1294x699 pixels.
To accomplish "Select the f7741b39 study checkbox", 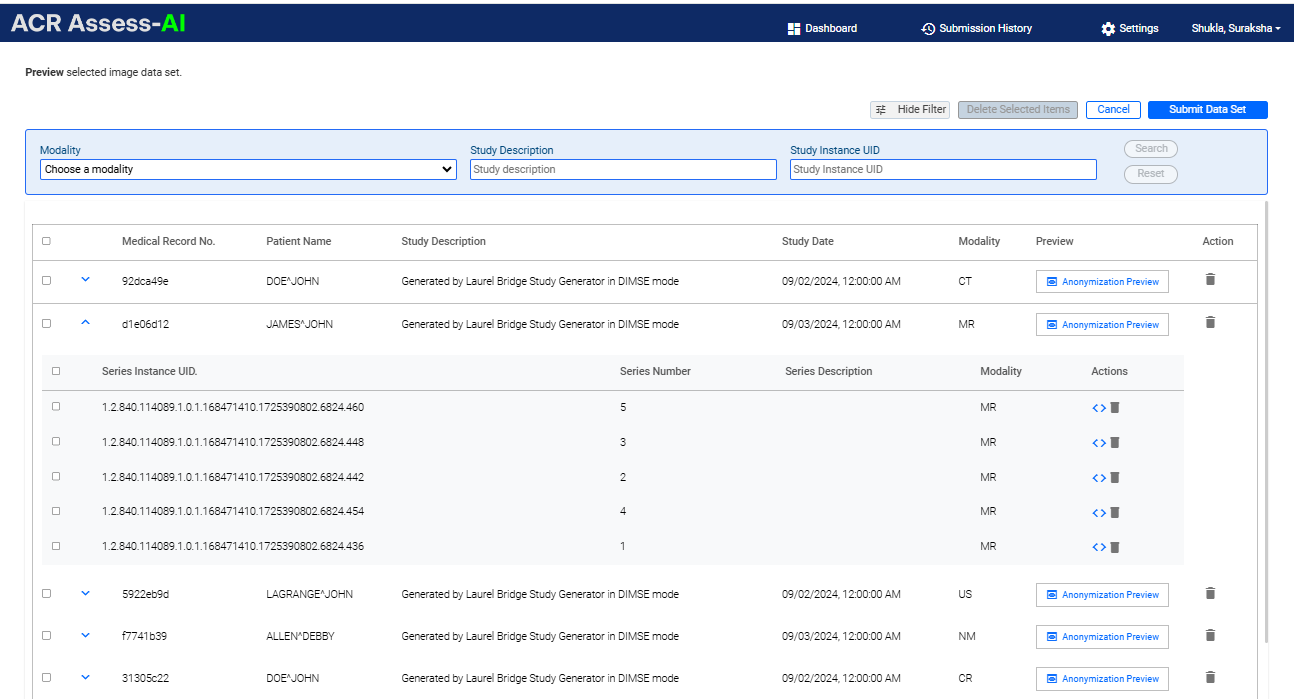I will pyautogui.click(x=47, y=635).
